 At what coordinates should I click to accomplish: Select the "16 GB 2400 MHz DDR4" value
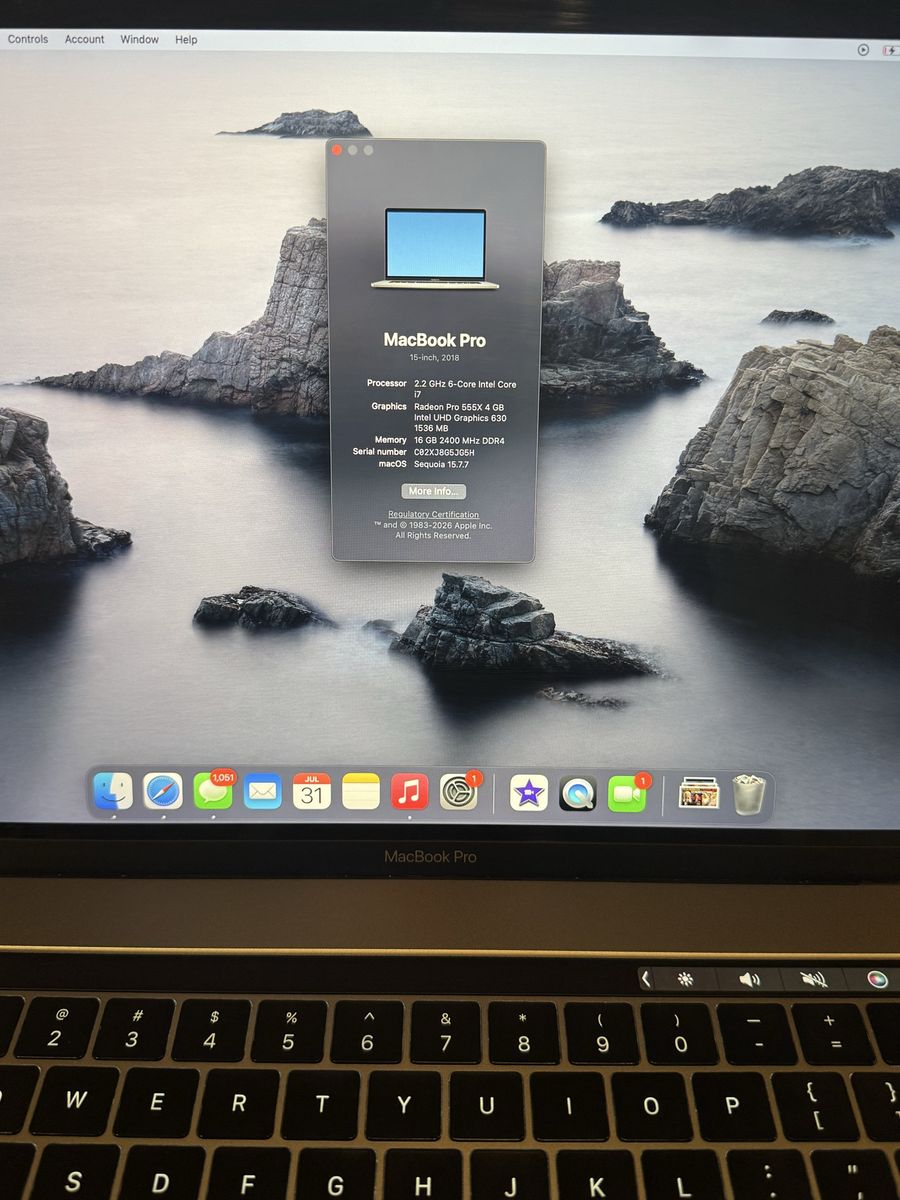point(459,440)
